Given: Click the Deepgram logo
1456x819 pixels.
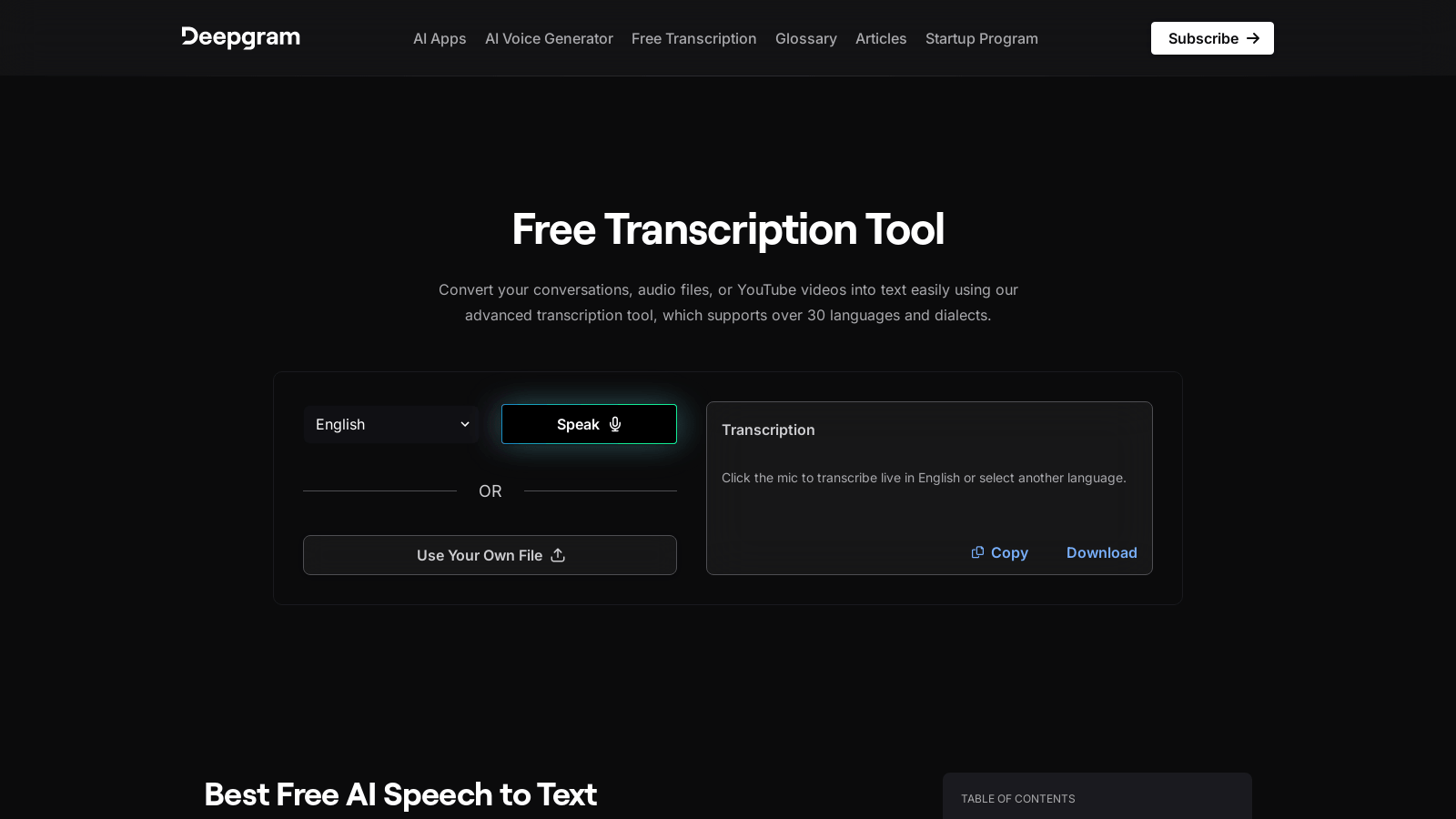Looking at the screenshot, I should click(x=240, y=37).
